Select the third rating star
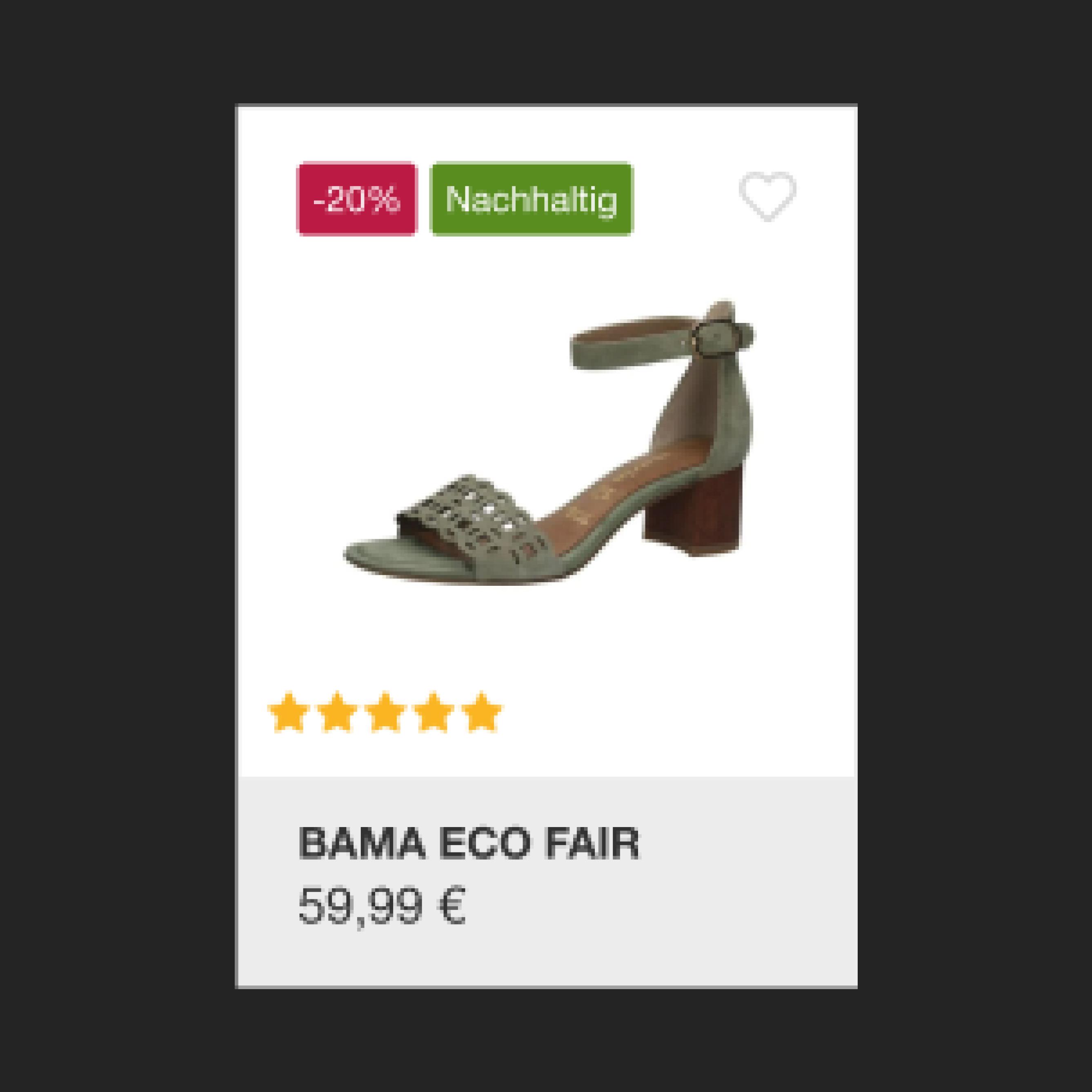This screenshot has height=1092, width=1092. (x=385, y=712)
